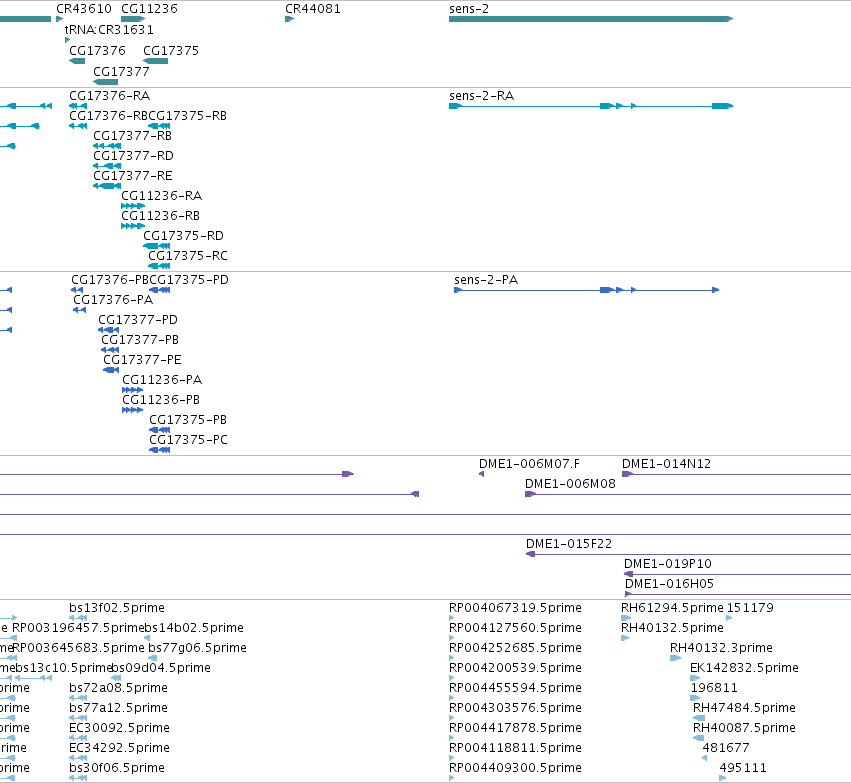
Task: Click the RP004067319.5prime EST label
Action: [x=515, y=608]
